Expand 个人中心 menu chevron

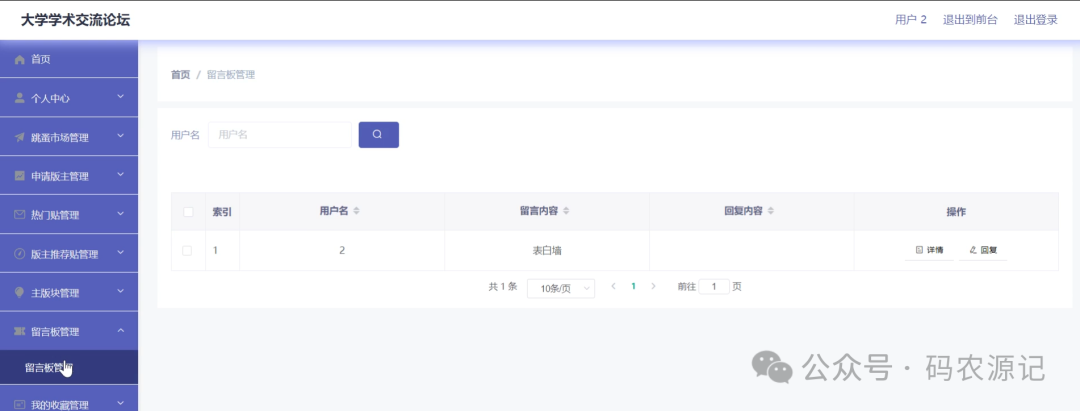tap(121, 96)
